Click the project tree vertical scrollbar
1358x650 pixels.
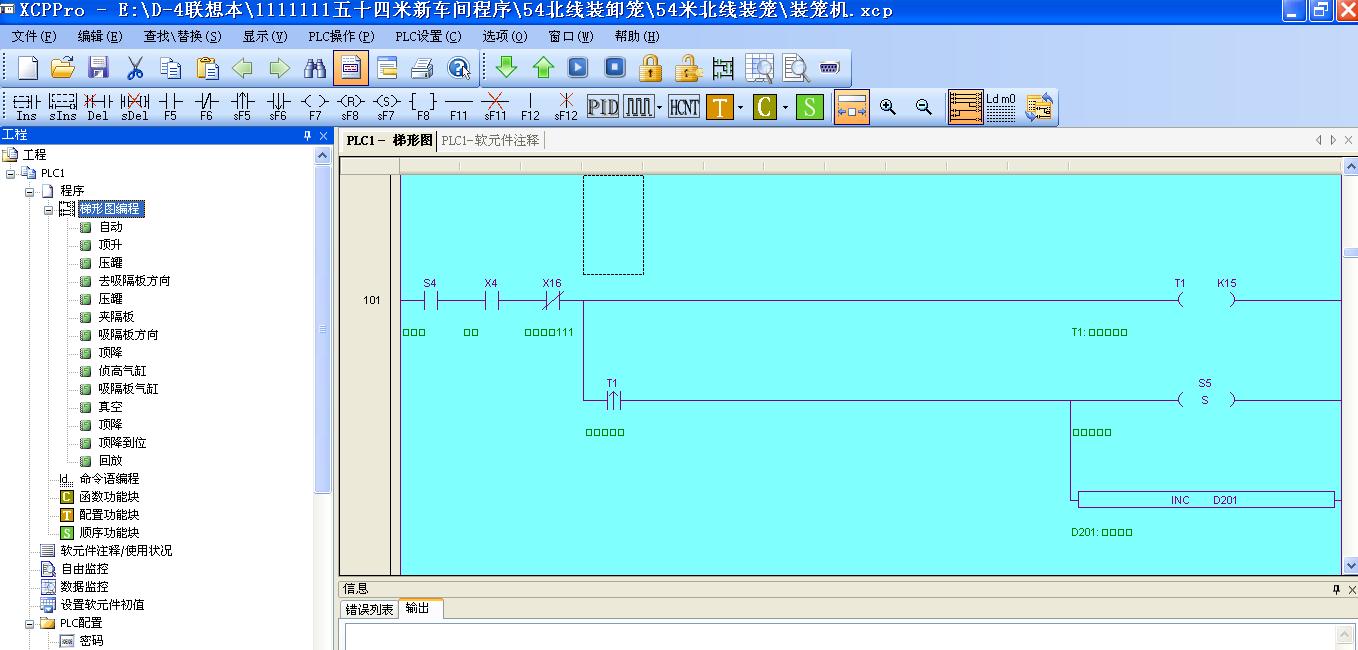tap(322, 330)
